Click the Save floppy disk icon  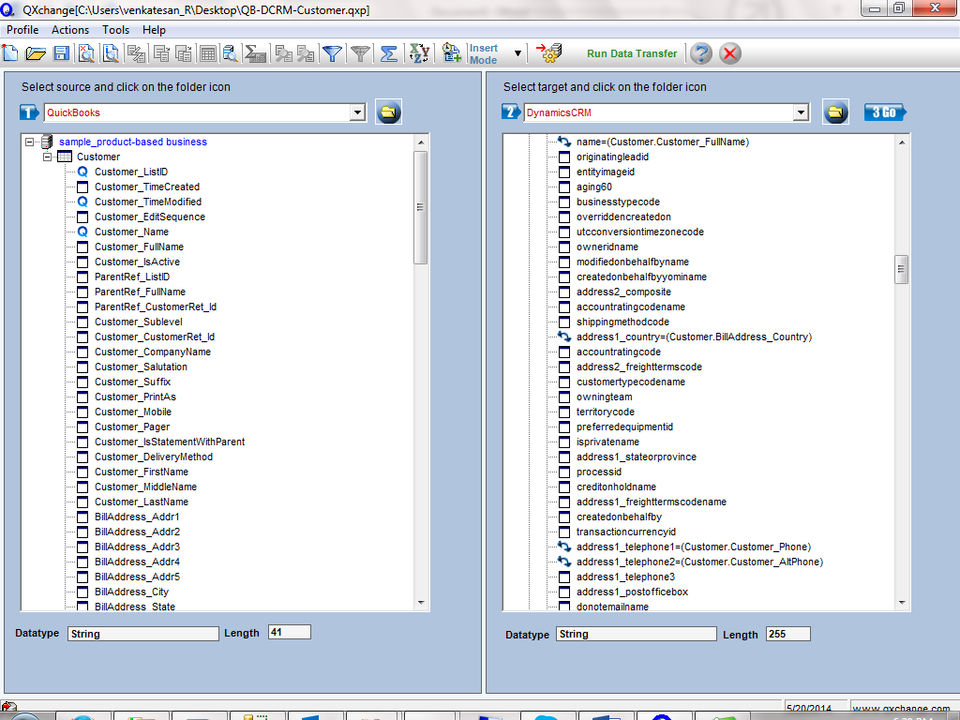tap(61, 54)
